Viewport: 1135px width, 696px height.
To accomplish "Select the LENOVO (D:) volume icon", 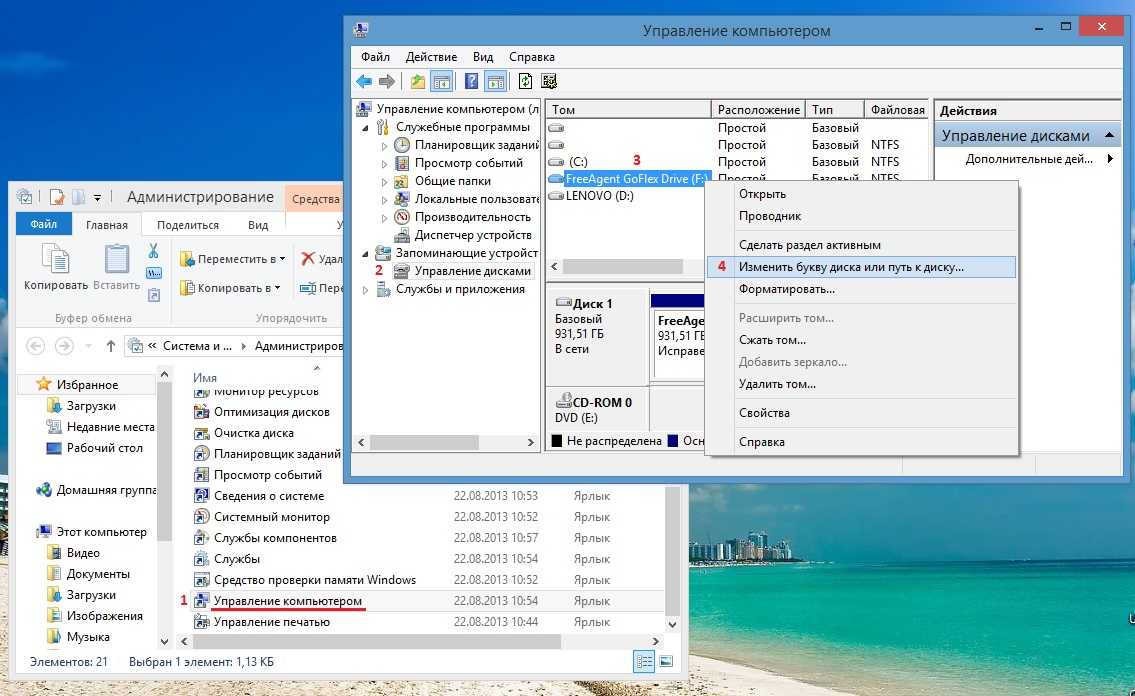I will point(557,196).
